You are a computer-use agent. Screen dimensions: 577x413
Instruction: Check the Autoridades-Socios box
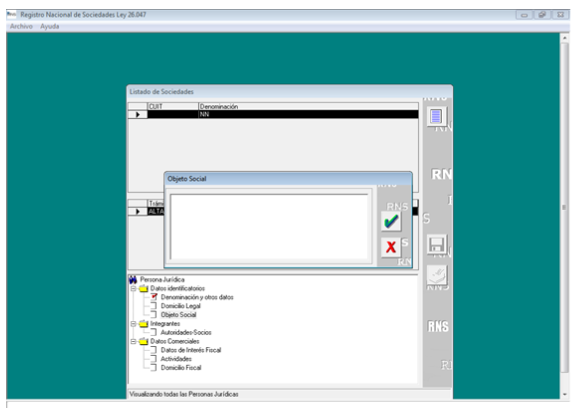(x=154, y=332)
